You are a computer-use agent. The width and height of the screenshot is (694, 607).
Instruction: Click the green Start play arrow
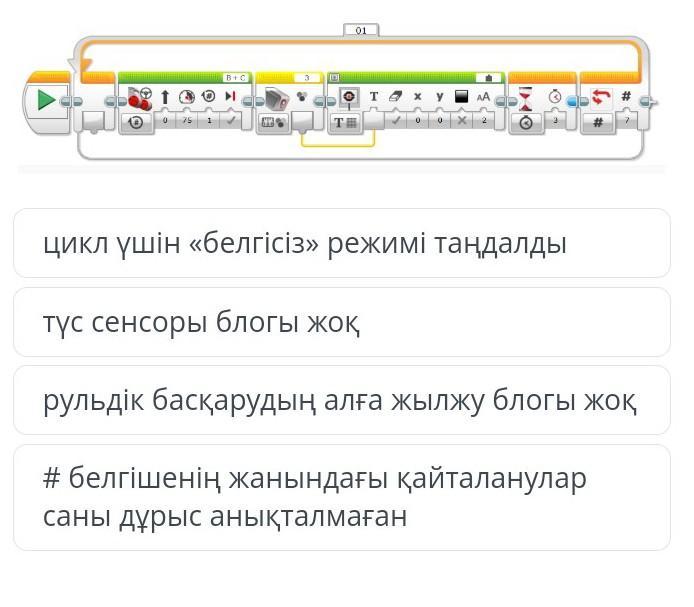[46, 100]
